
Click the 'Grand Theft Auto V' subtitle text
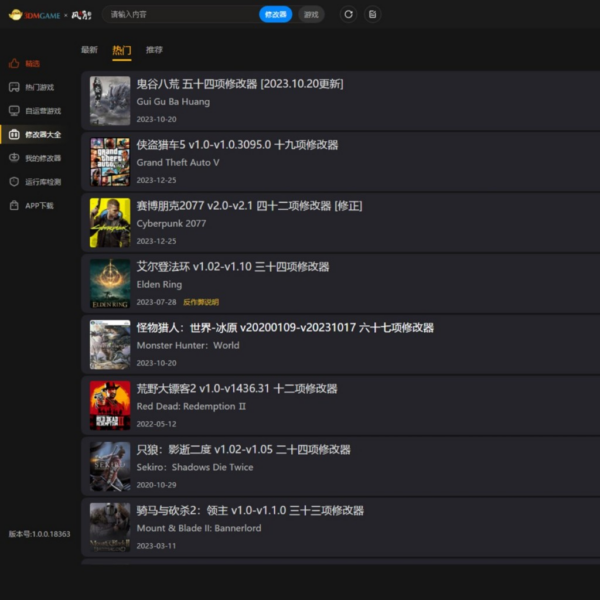coord(178,163)
